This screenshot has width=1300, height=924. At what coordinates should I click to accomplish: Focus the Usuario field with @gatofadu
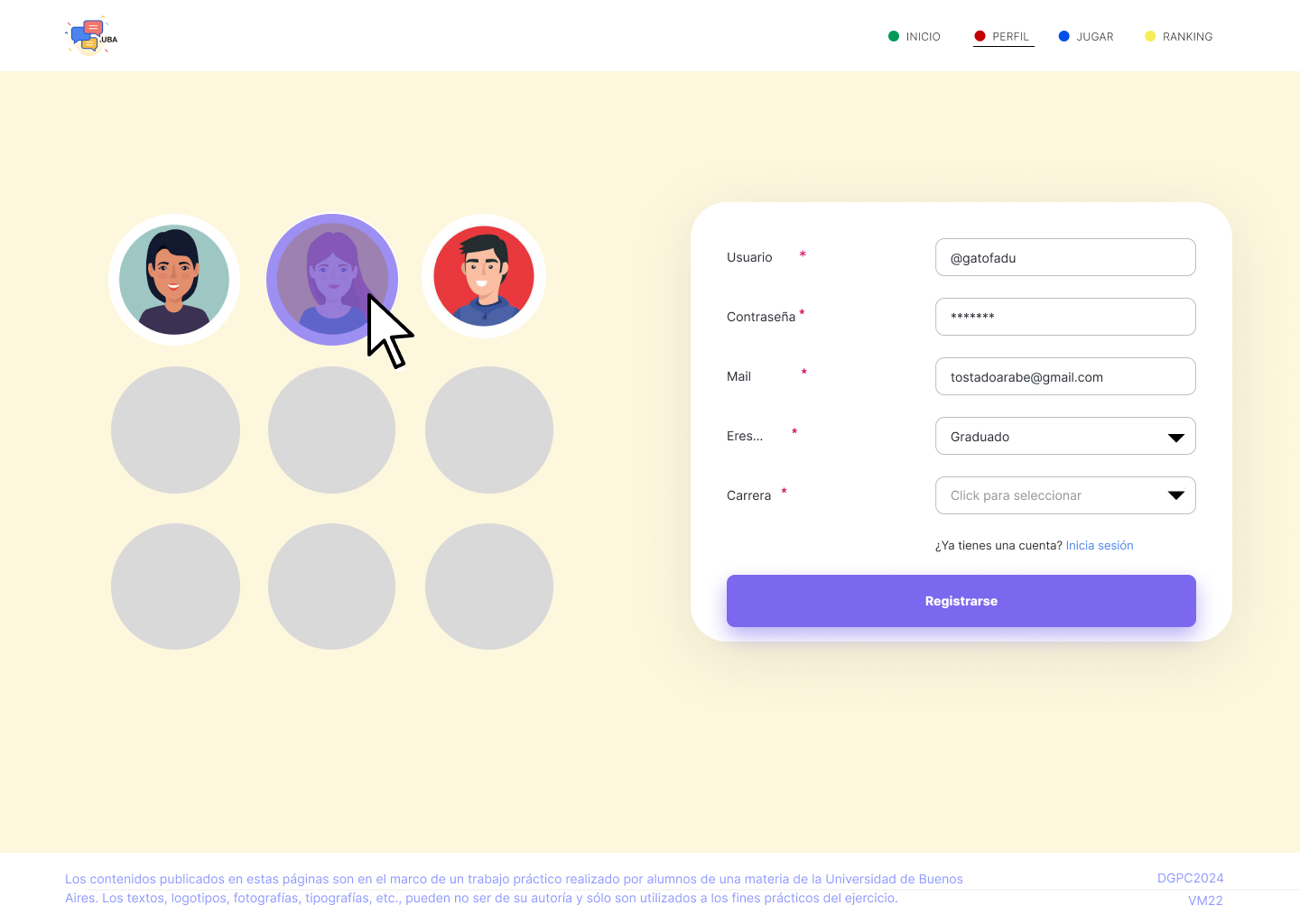pyautogui.click(x=1065, y=258)
